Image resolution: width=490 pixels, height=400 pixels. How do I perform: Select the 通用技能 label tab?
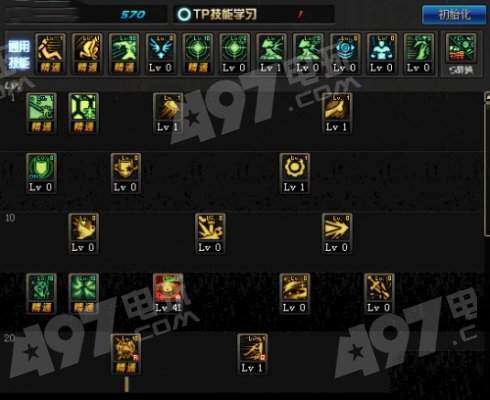tap(19, 55)
